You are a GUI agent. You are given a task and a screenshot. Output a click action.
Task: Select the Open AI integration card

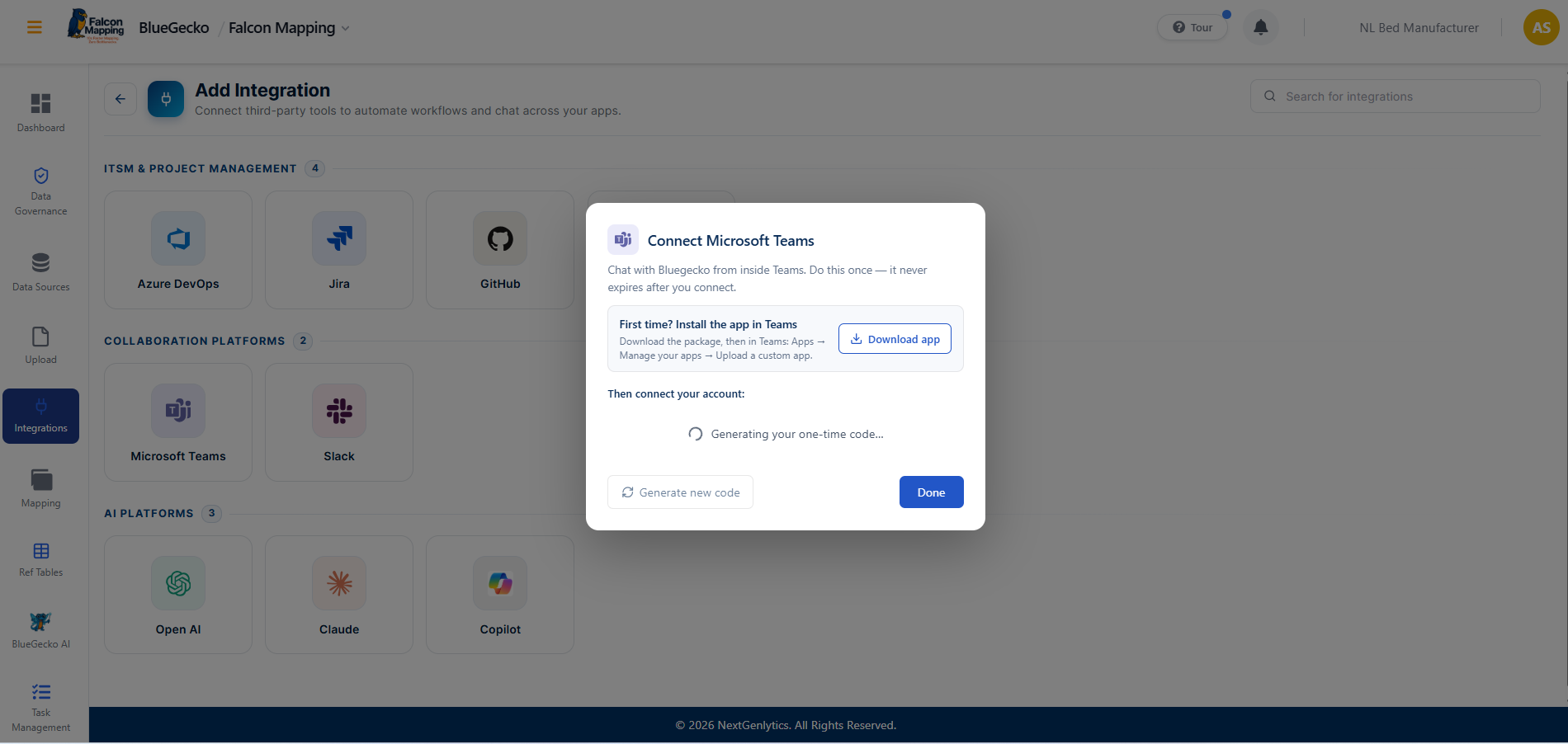178,595
